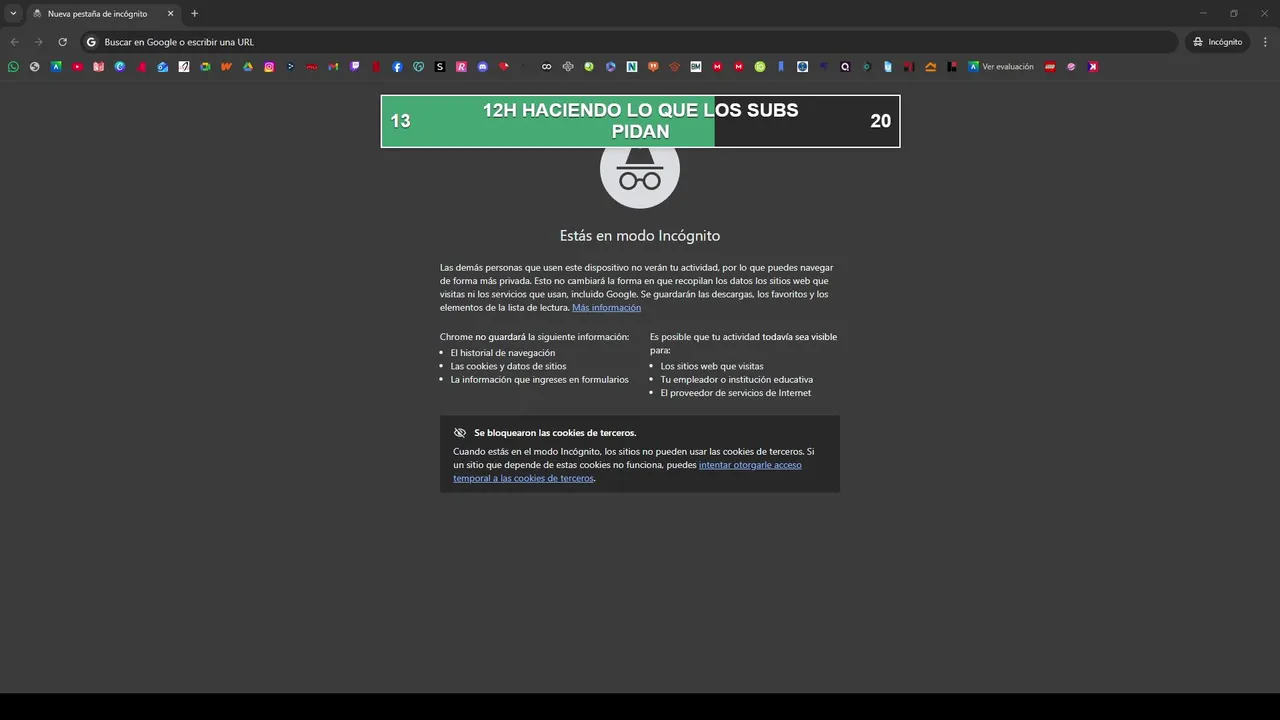
Task: Reload the current page
Action: (62, 42)
